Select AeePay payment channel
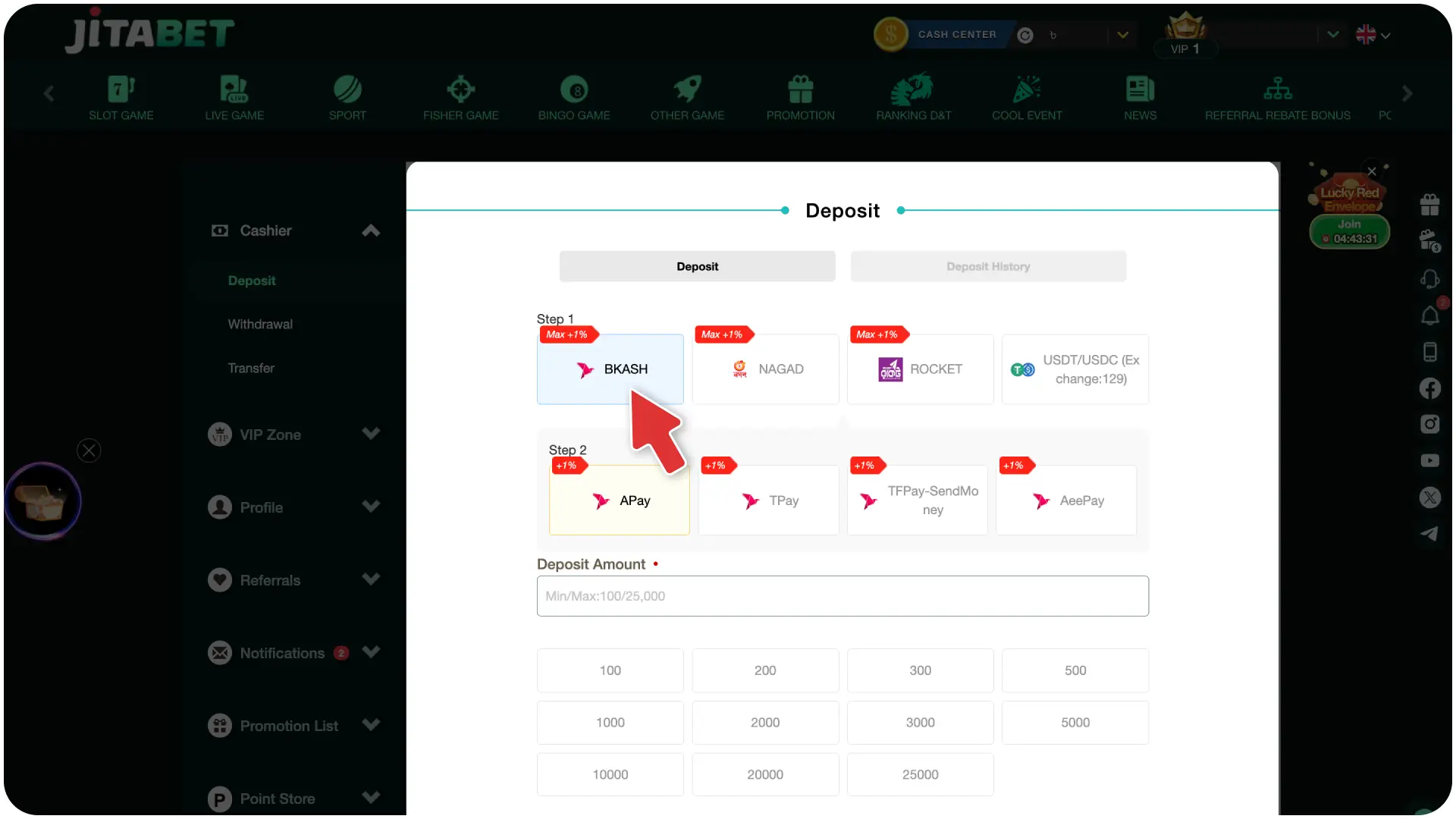Screen dimensions: 1456x819 (1066, 500)
